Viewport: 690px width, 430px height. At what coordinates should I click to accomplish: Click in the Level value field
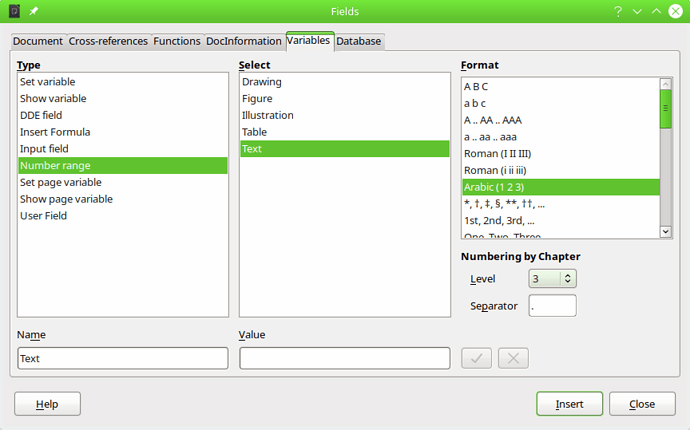(x=545, y=279)
